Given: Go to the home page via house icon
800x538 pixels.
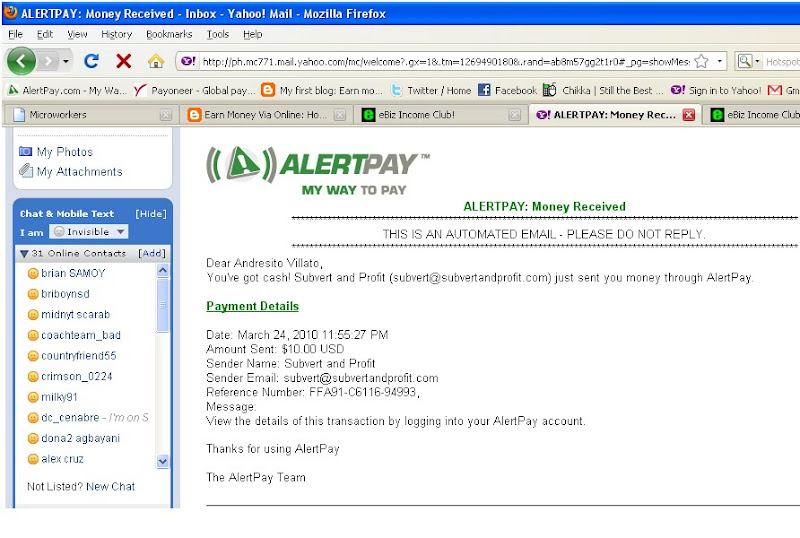Looking at the screenshot, I should click(x=156, y=61).
